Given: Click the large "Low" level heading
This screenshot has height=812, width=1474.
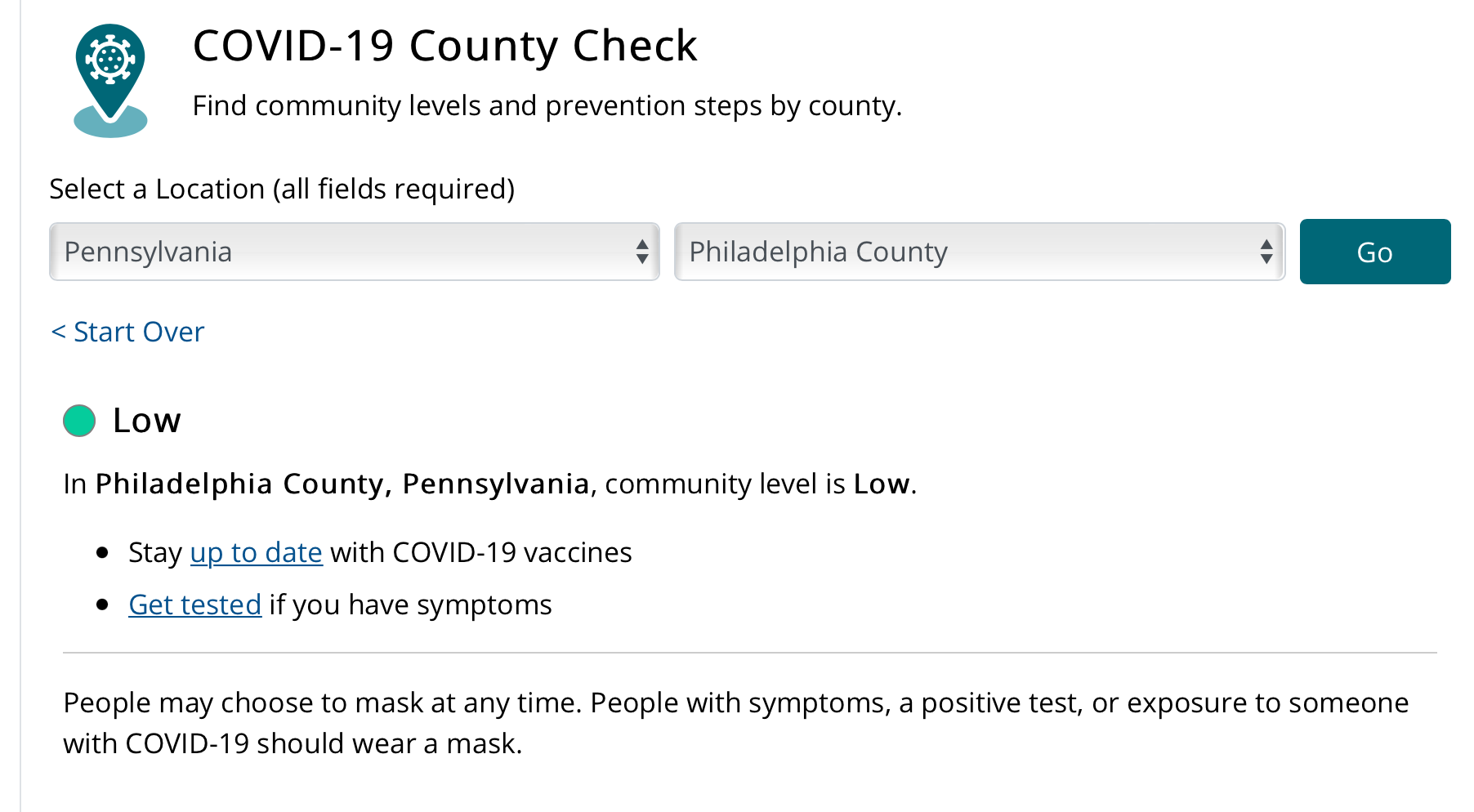Looking at the screenshot, I should [147, 421].
